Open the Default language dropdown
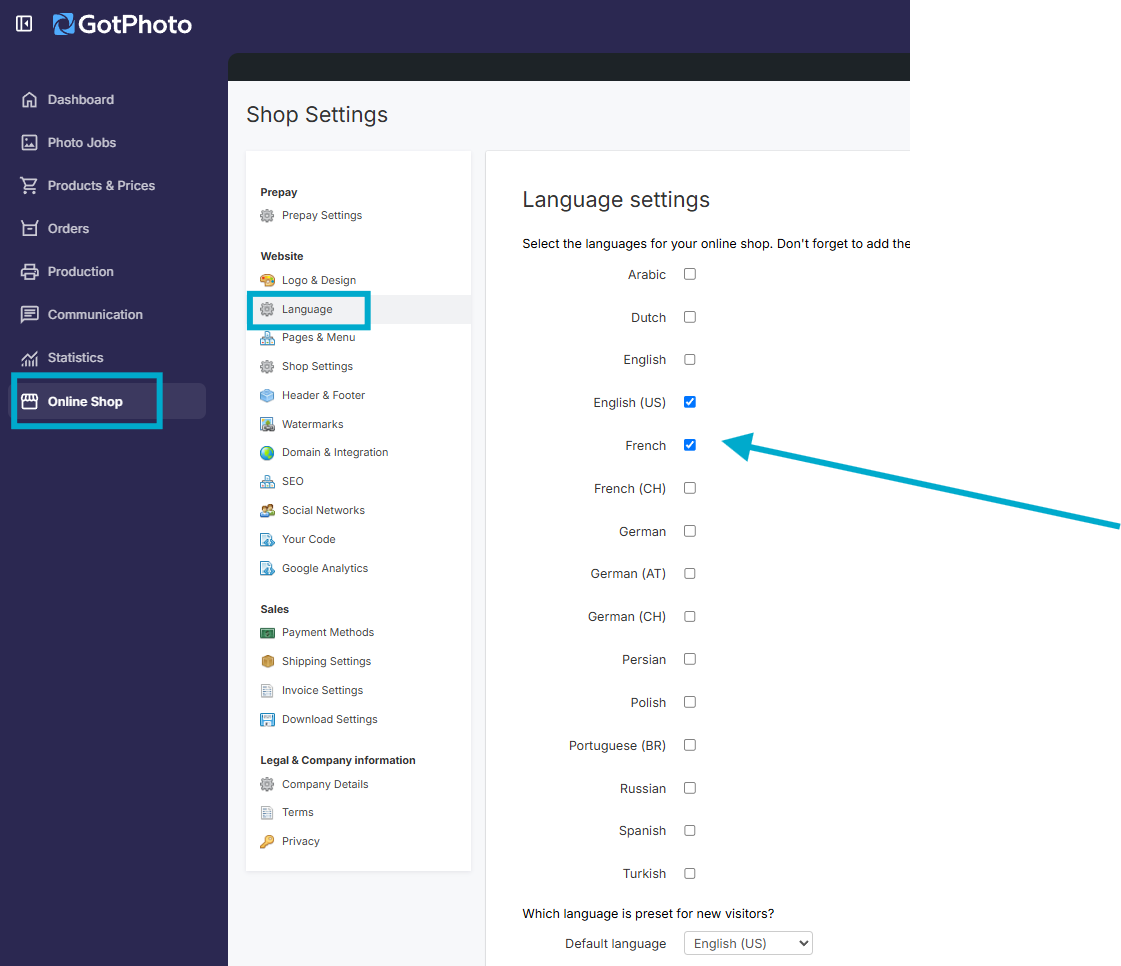This screenshot has height=966, width=1121. (748, 943)
